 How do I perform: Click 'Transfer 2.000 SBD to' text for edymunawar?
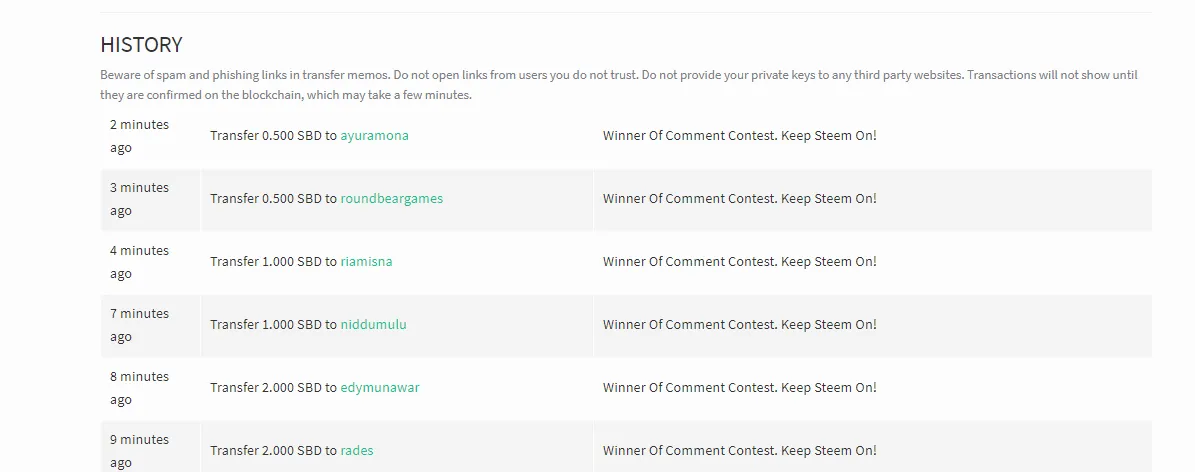pos(274,387)
